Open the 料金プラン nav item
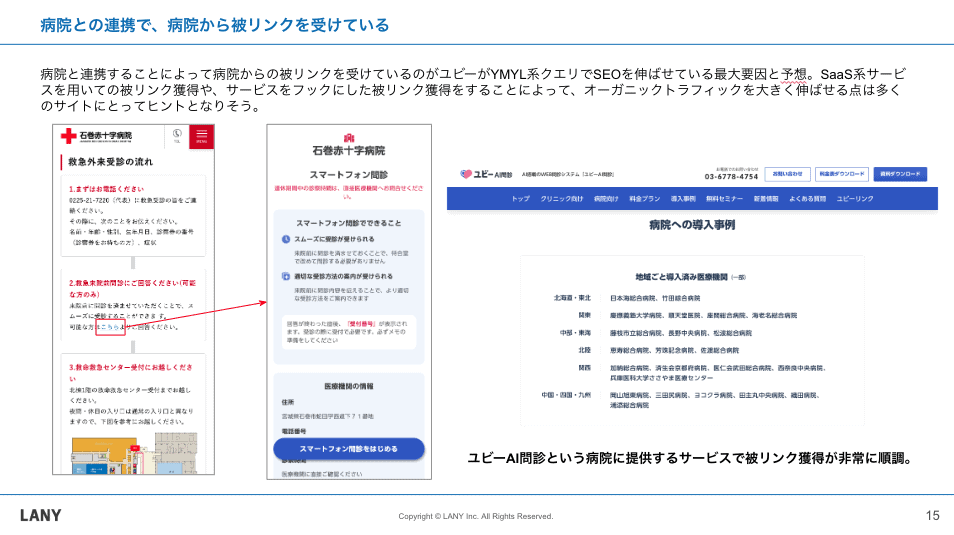 (644, 199)
